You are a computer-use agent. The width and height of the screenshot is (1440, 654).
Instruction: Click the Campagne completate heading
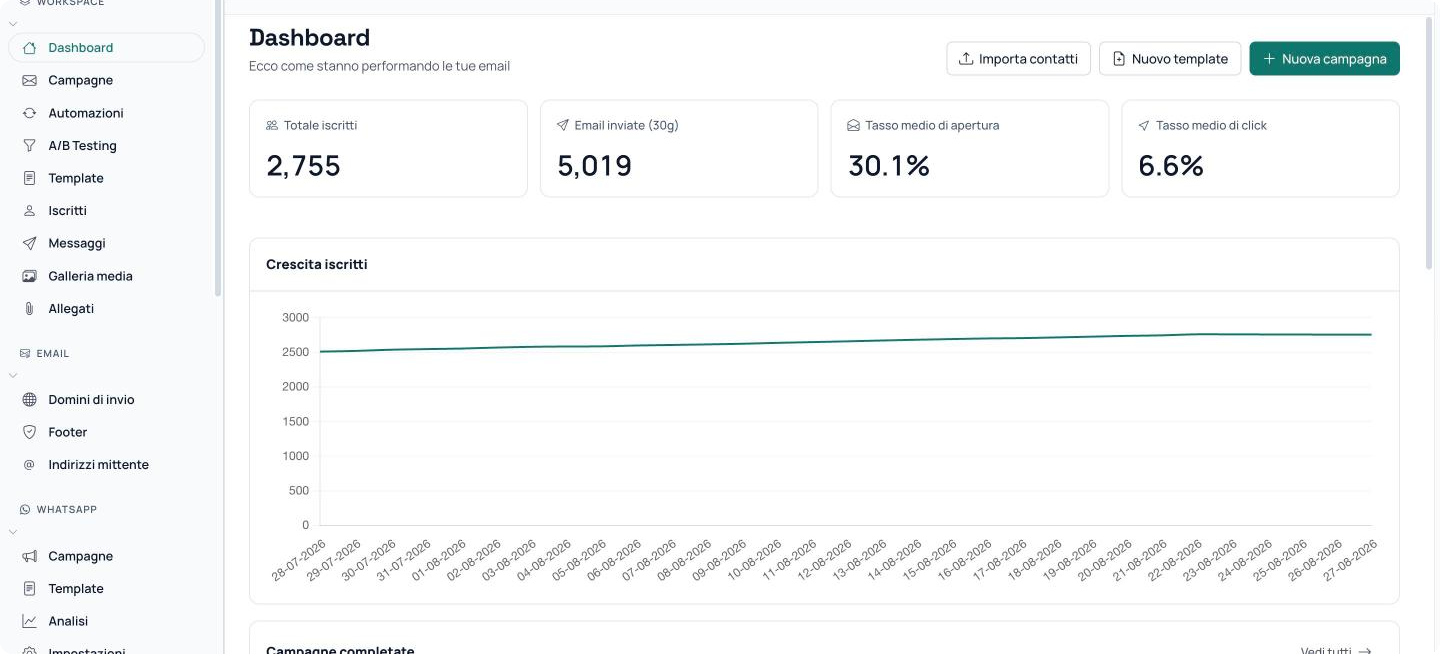pos(340,651)
